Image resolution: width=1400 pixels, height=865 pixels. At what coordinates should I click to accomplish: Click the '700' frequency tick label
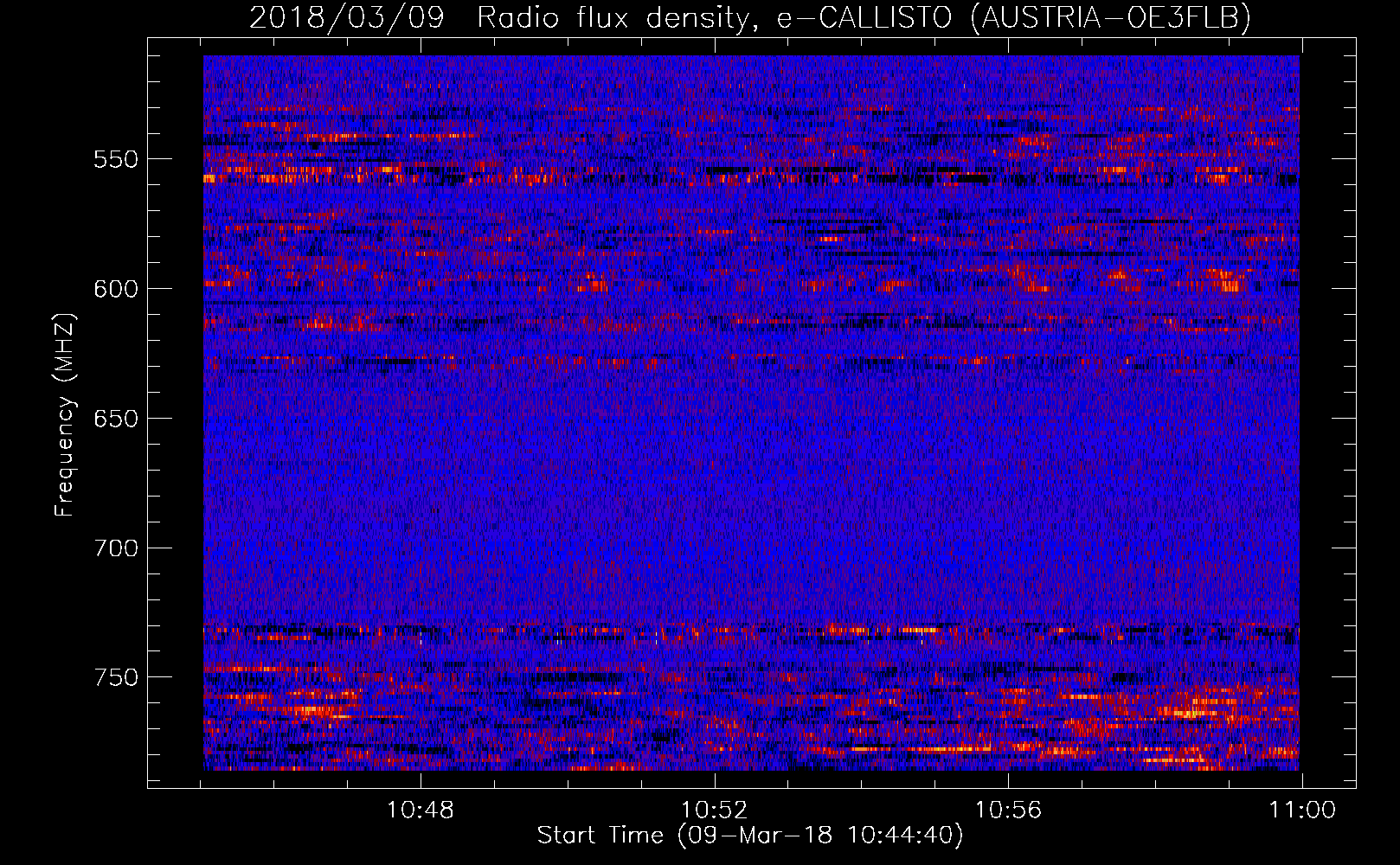116,549
